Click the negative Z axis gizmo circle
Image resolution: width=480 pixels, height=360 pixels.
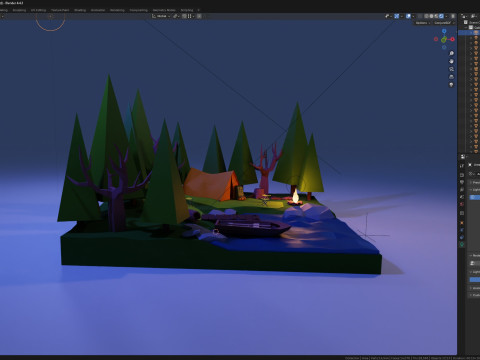(444, 47)
